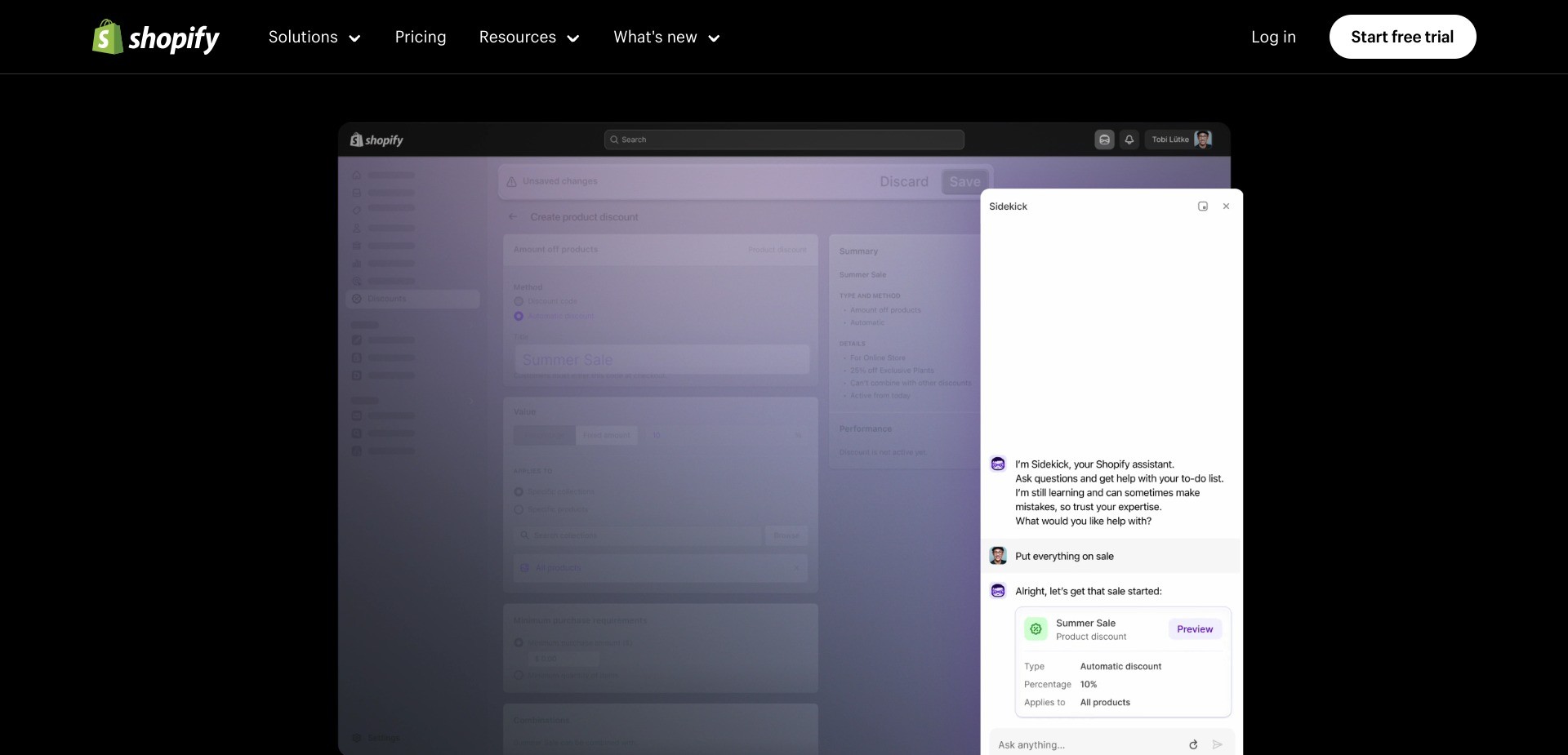Close the Sidekick panel
The width and height of the screenshot is (1568, 755).
[1226, 207]
